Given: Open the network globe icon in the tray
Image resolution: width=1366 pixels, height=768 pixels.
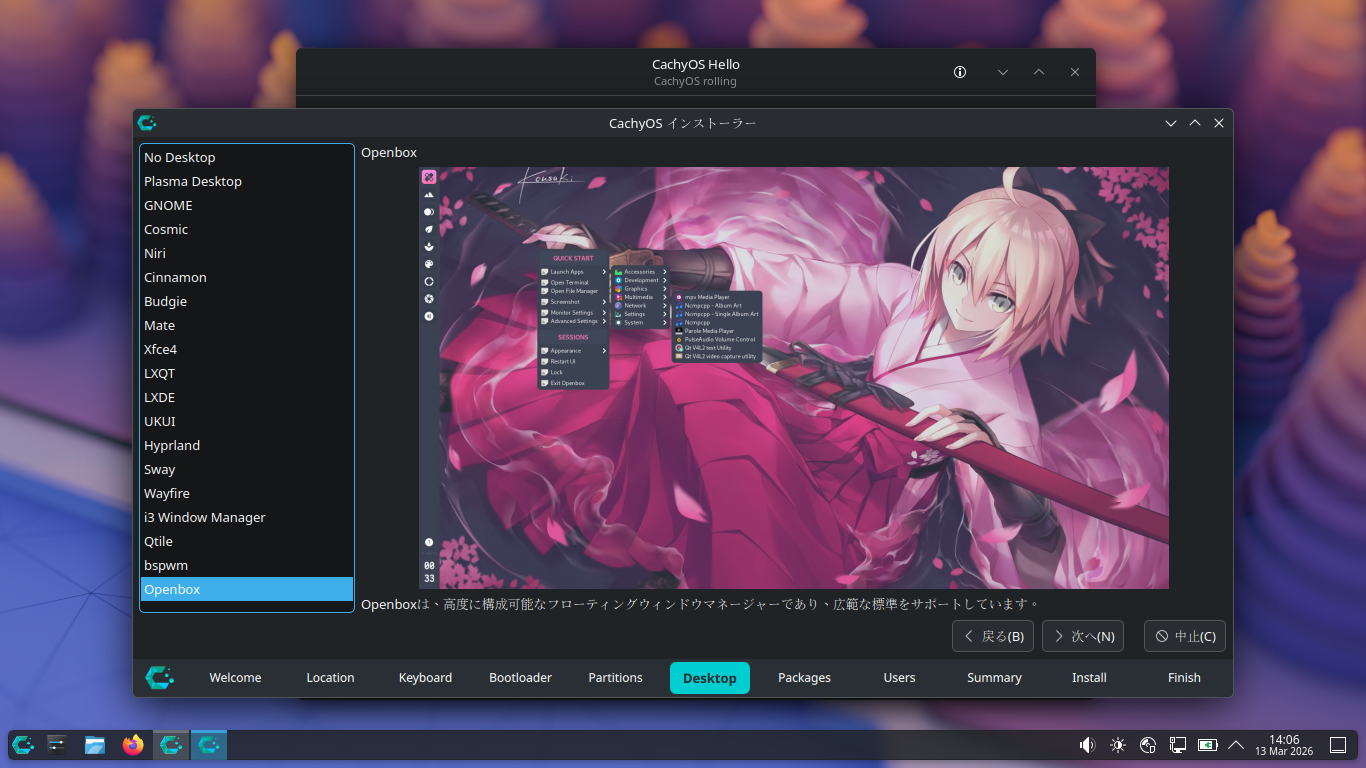Looking at the screenshot, I should 1148,745.
